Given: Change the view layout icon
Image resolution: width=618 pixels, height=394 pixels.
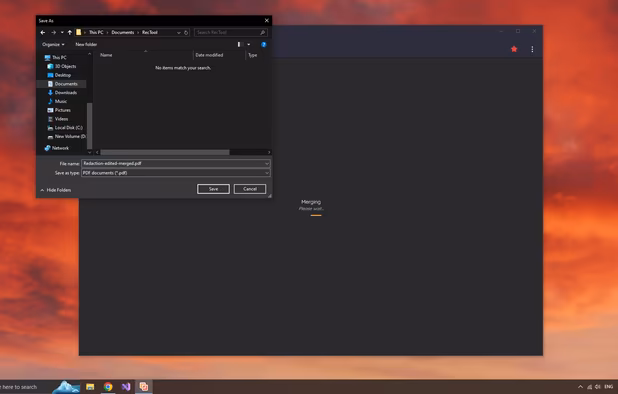Looking at the screenshot, I should (239, 45).
